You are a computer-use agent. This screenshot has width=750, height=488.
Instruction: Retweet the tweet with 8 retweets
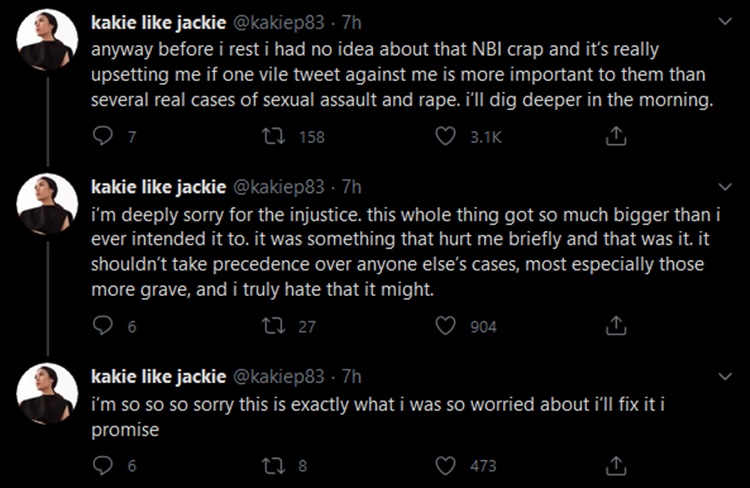point(274,466)
